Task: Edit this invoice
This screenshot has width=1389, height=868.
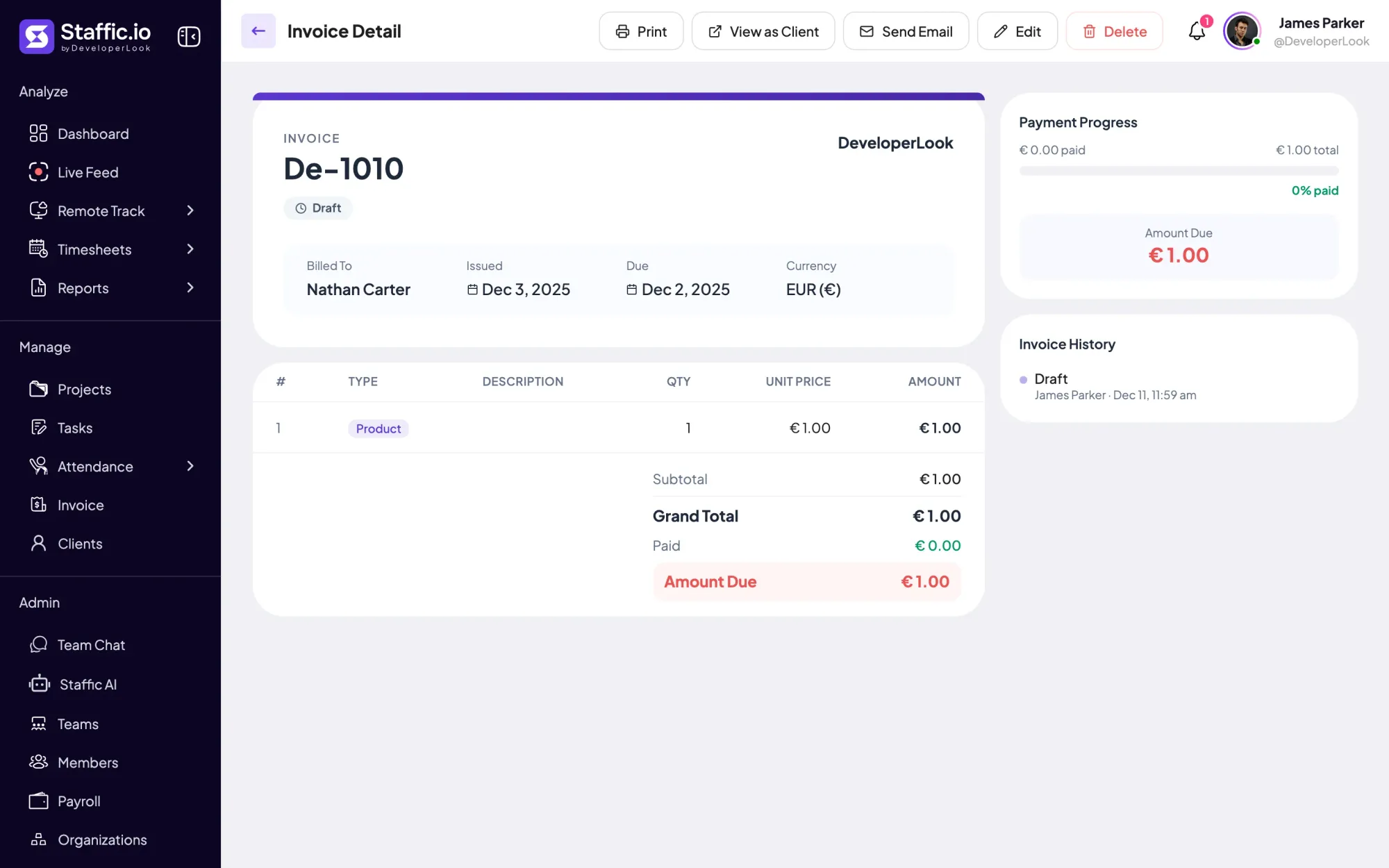Action: (x=1017, y=31)
